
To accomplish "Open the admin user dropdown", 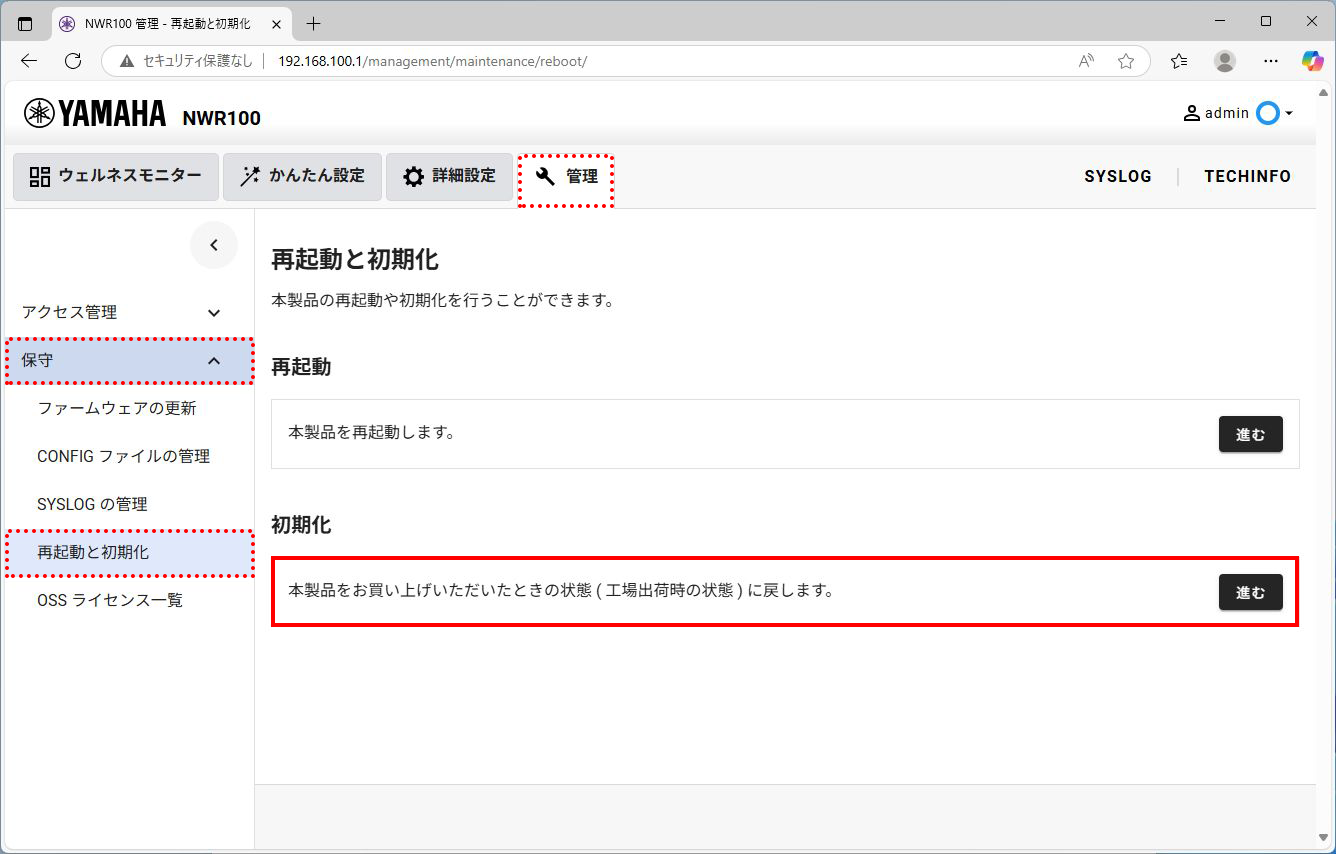I will (1238, 113).
